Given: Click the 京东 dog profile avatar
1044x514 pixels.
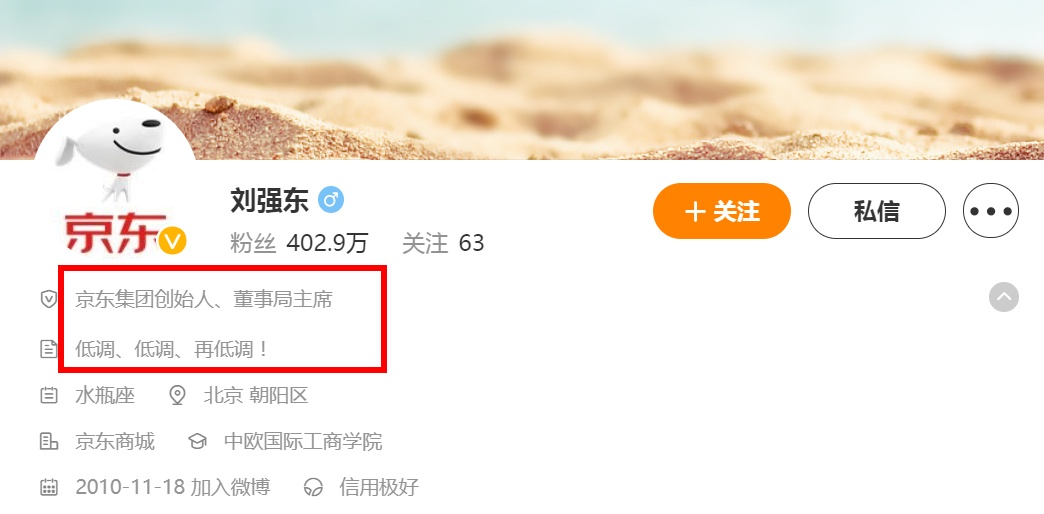Looking at the screenshot, I should [115, 180].
